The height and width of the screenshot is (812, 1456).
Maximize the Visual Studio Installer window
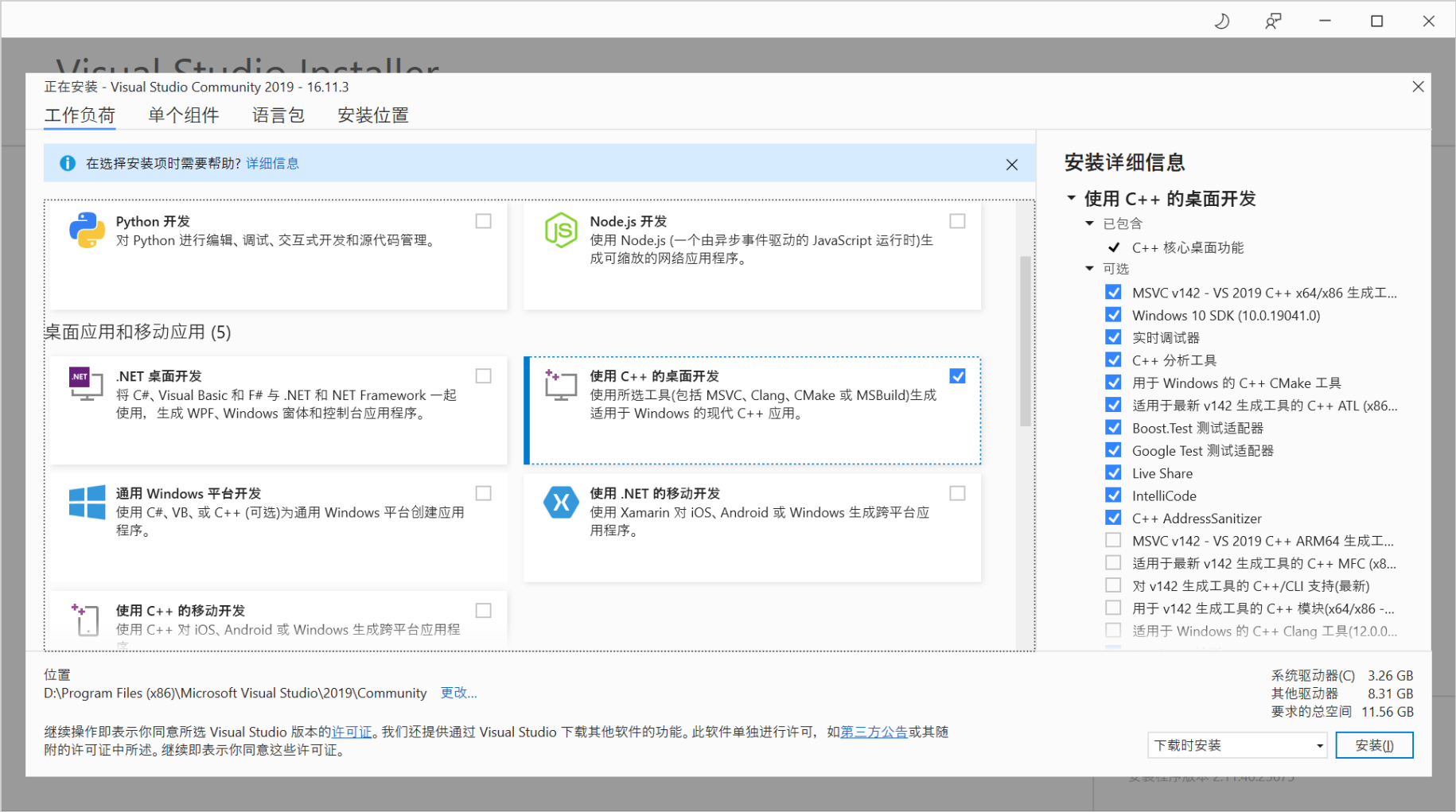click(1376, 21)
